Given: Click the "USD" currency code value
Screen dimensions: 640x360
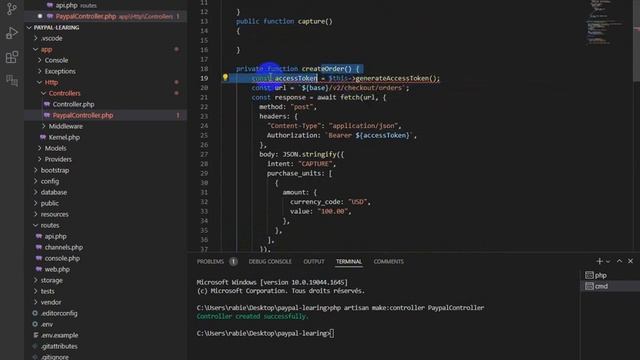Looking at the screenshot, I should (358, 202).
